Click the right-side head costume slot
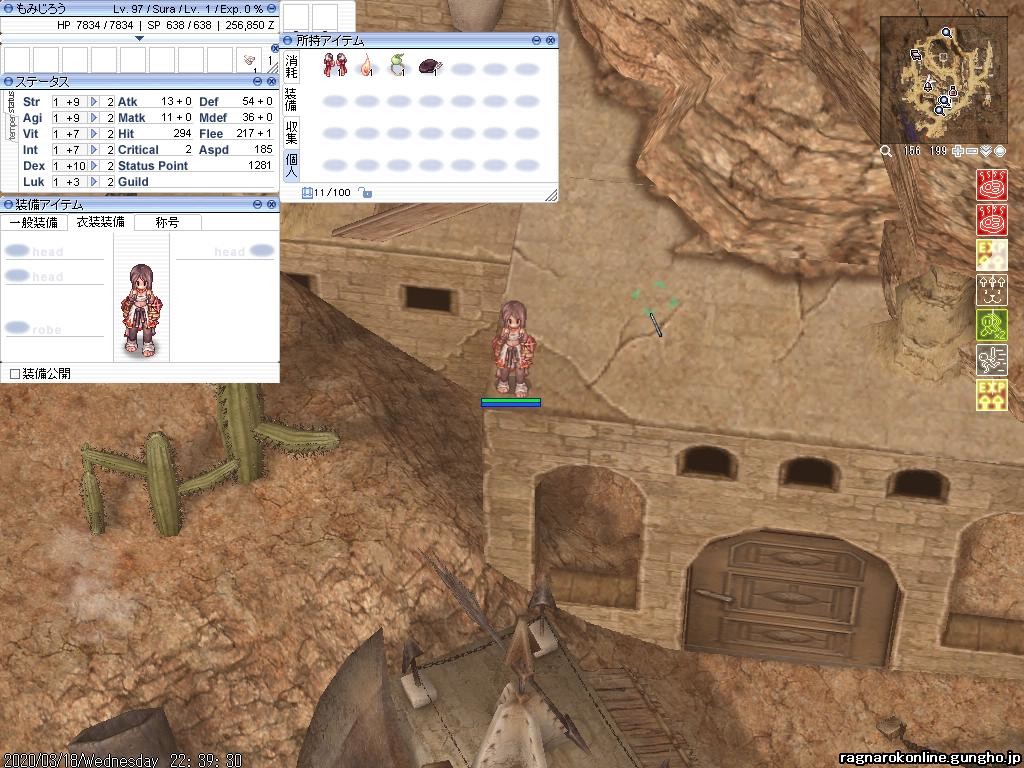 pyautogui.click(x=225, y=251)
